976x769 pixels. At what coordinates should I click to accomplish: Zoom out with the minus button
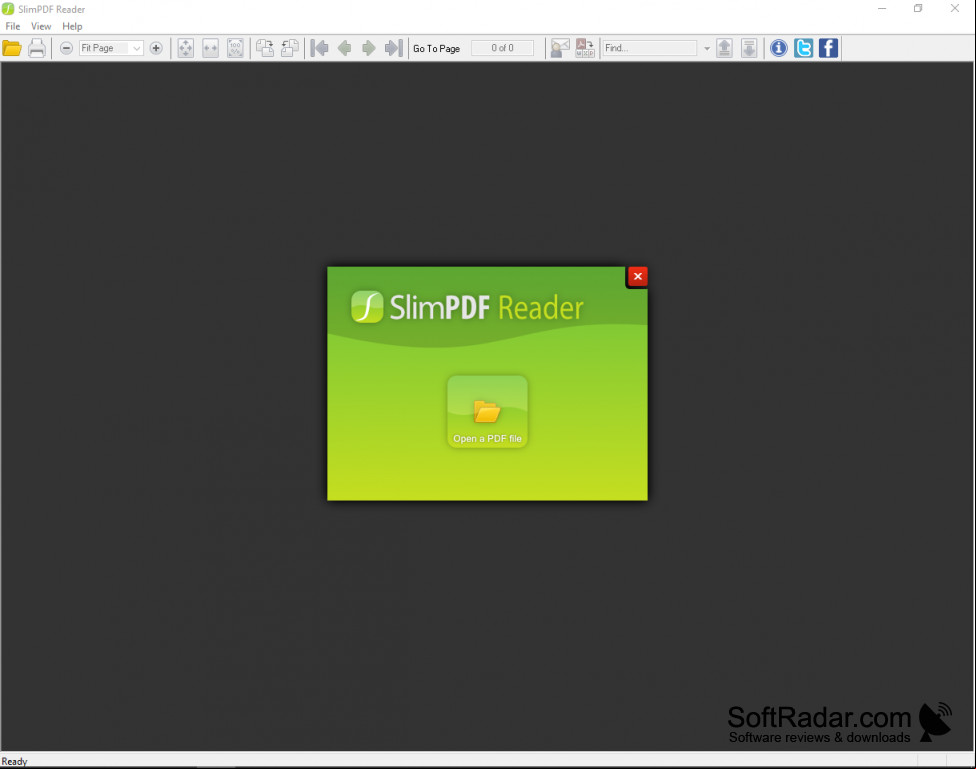click(x=66, y=48)
